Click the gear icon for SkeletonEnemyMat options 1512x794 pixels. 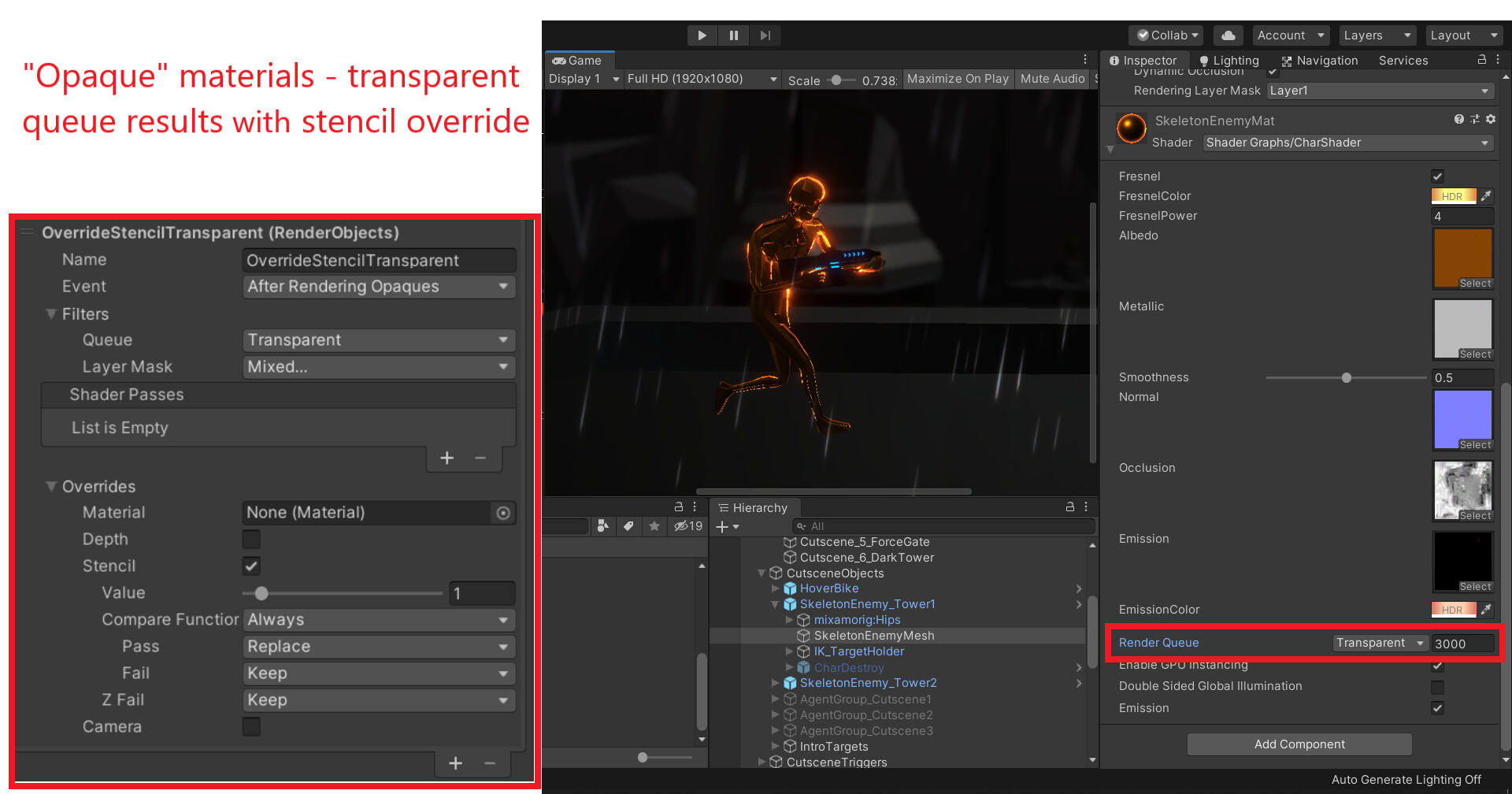(1491, 119)
